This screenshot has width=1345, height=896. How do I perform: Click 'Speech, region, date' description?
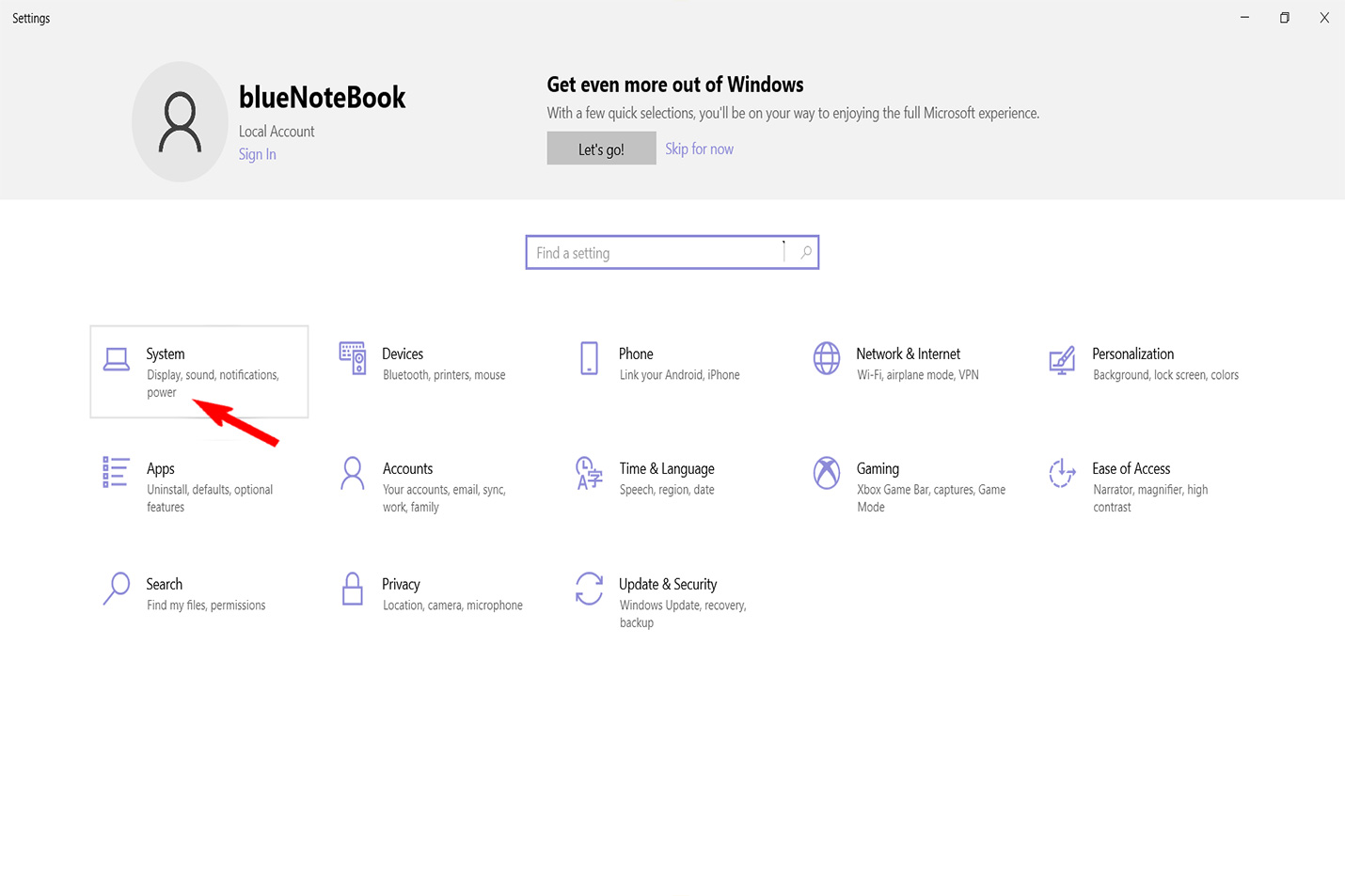click(x=667, y=490)
